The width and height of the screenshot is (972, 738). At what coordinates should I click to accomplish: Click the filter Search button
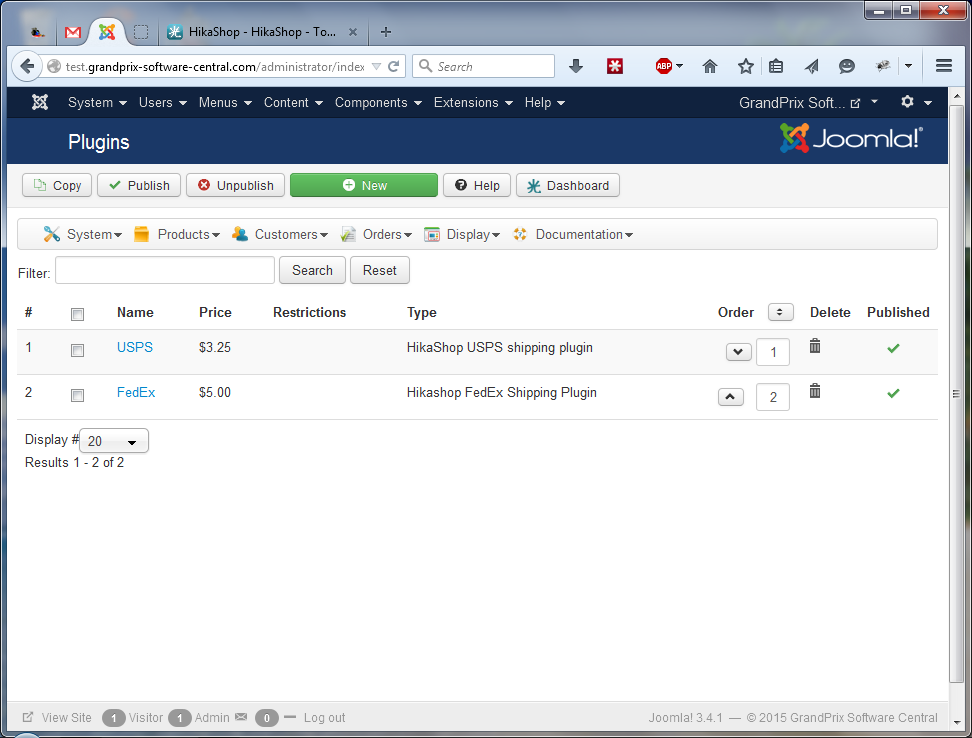[x=312, y=270]
